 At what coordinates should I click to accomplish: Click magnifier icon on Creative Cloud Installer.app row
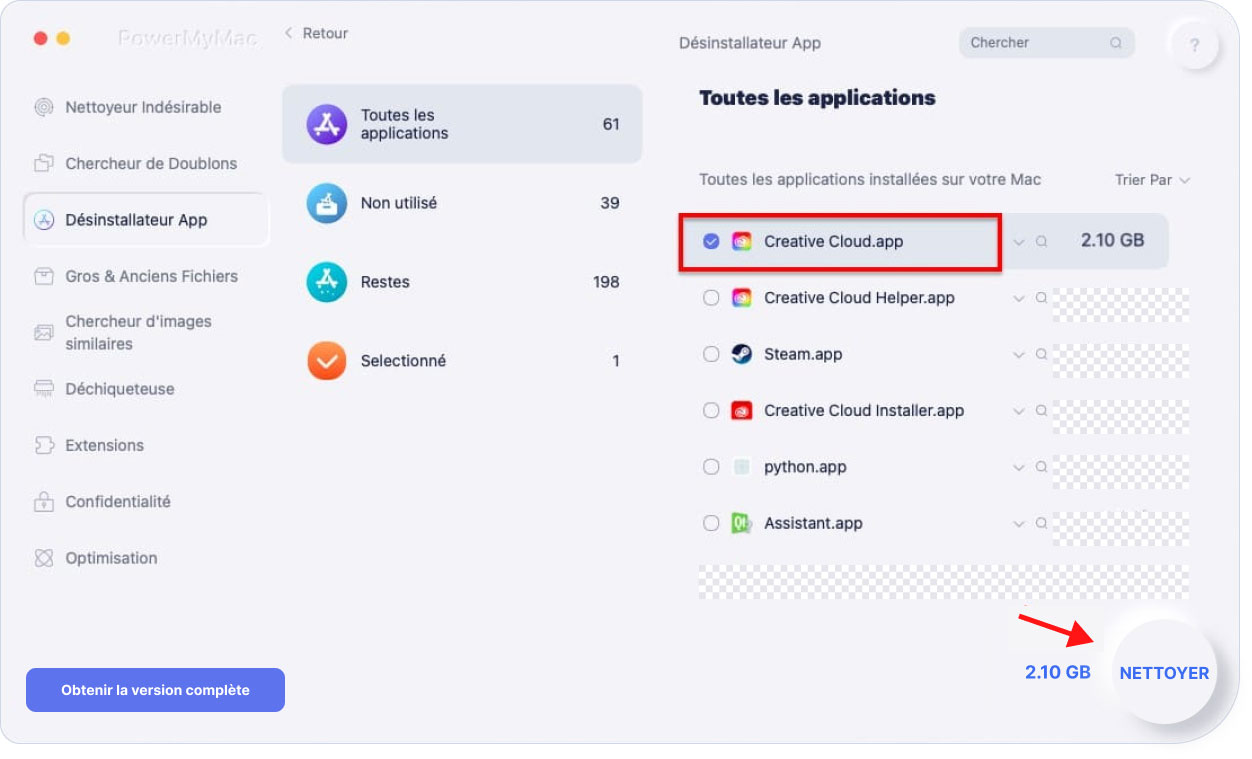point(1041,411)
